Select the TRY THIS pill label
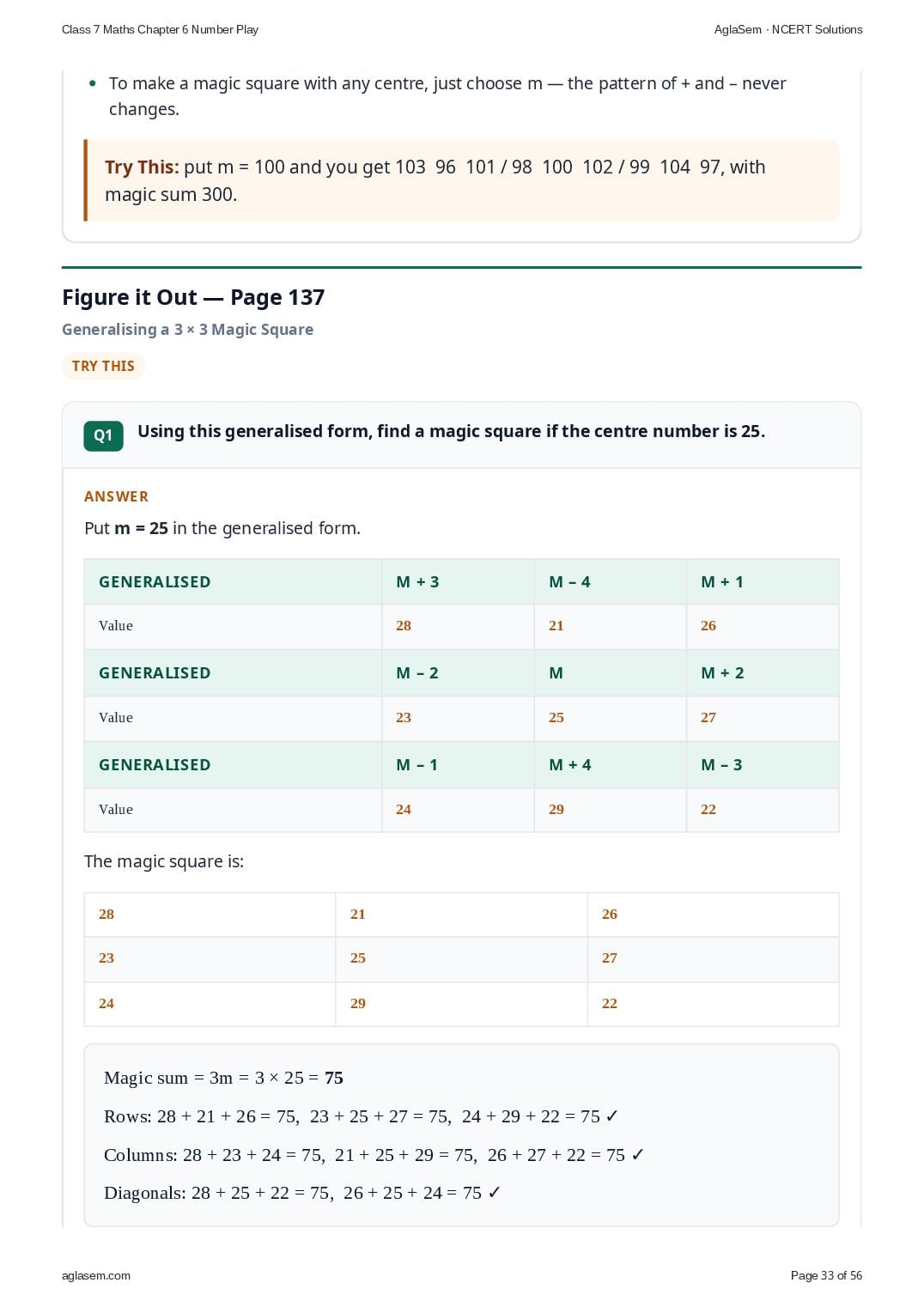The height and width of the screenshot is (1307, 924). pyautogui.click(x=103, y=366)
